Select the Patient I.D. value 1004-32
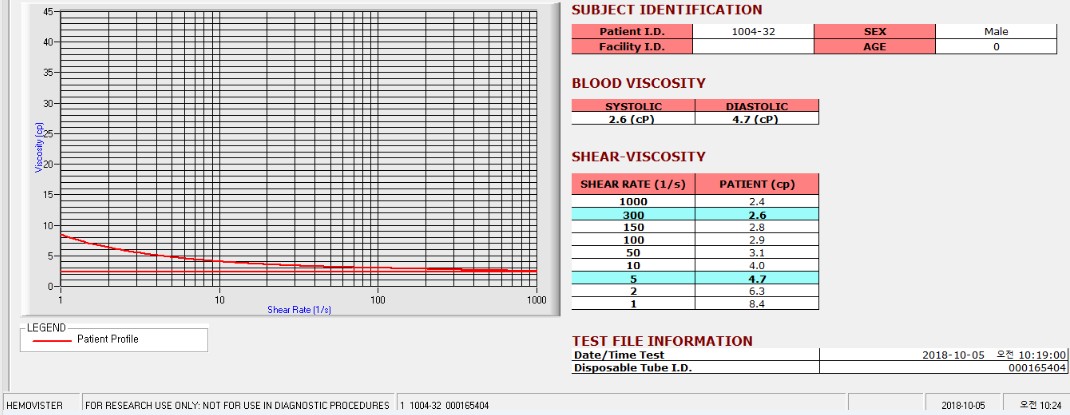Image resolution: width=1070 pixels, height=415 pixels. click(x=753, y=31)
